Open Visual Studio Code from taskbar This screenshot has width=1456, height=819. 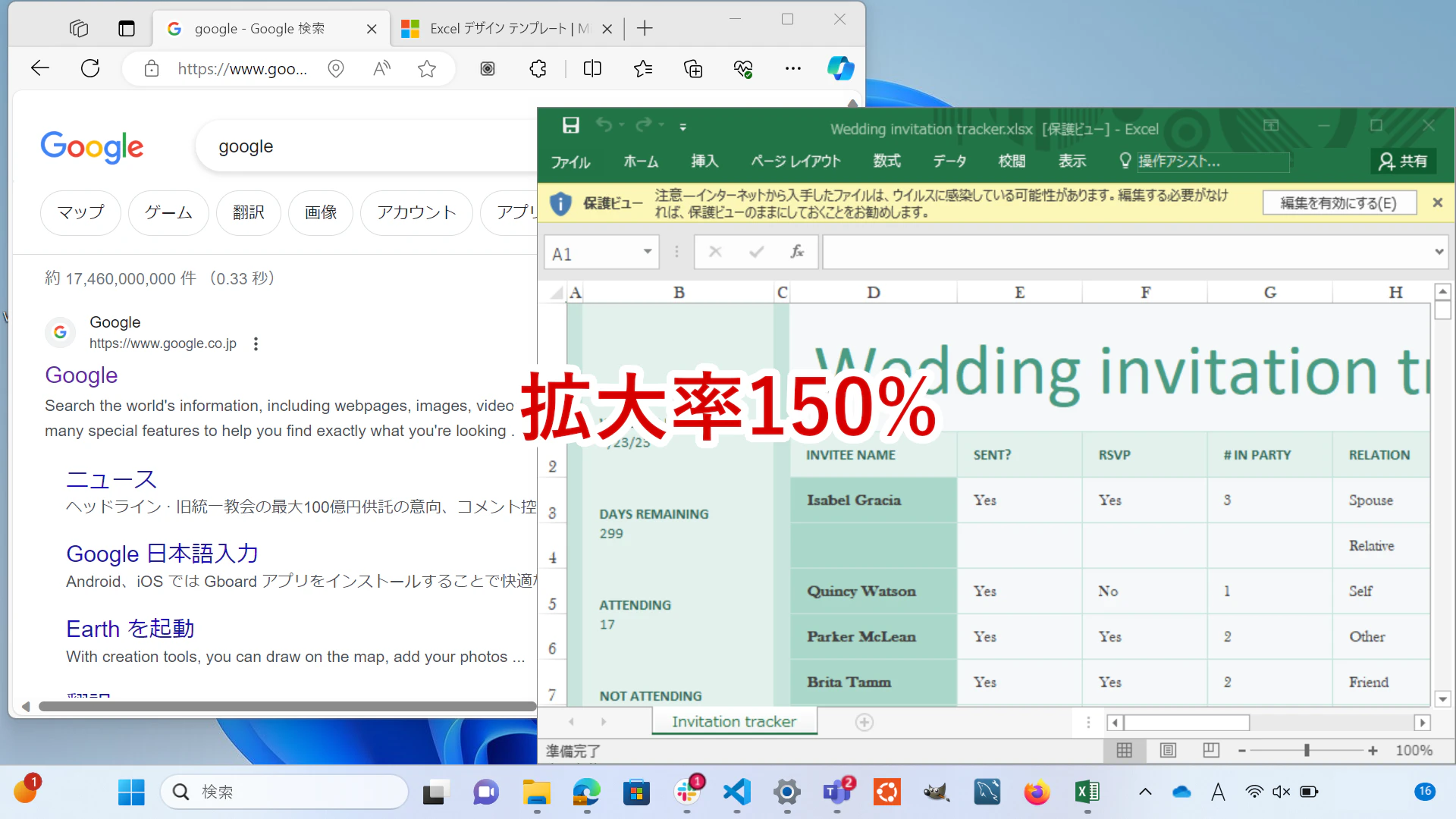pyautogui.click(x=736, y=792)
